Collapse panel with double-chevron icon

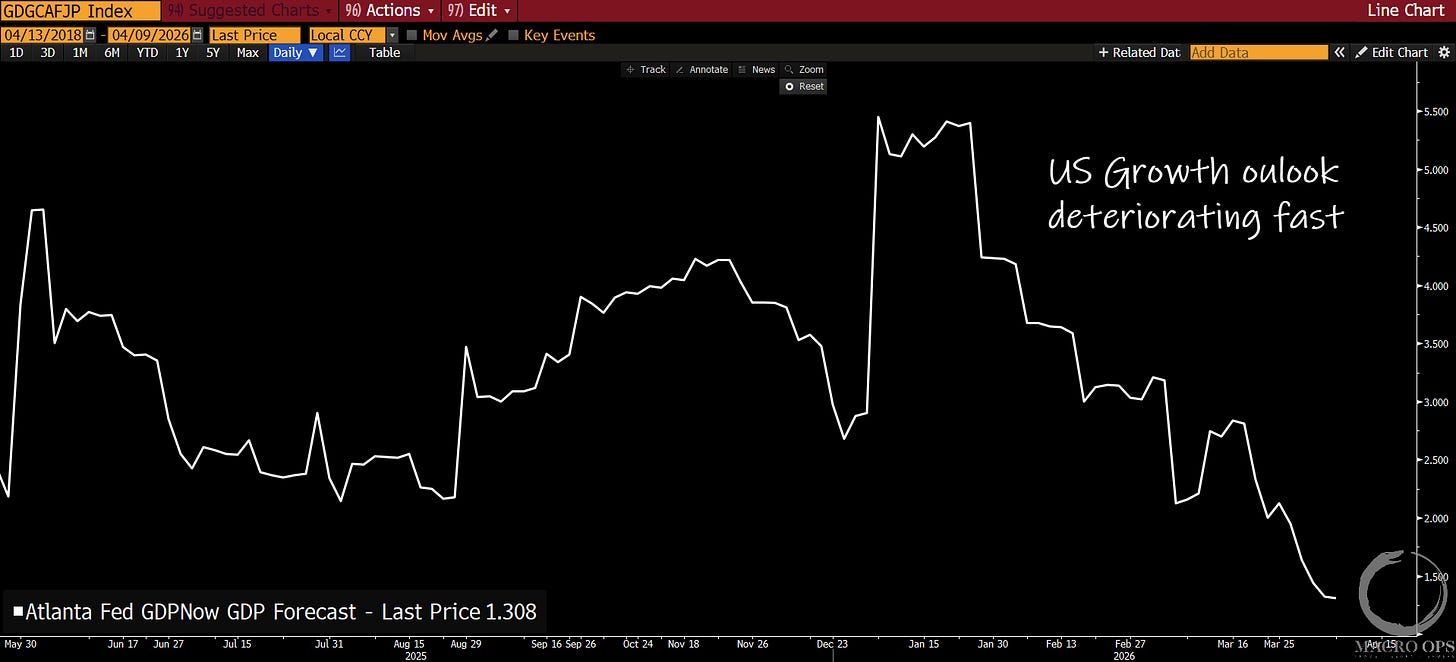[x=1340, y=52]
